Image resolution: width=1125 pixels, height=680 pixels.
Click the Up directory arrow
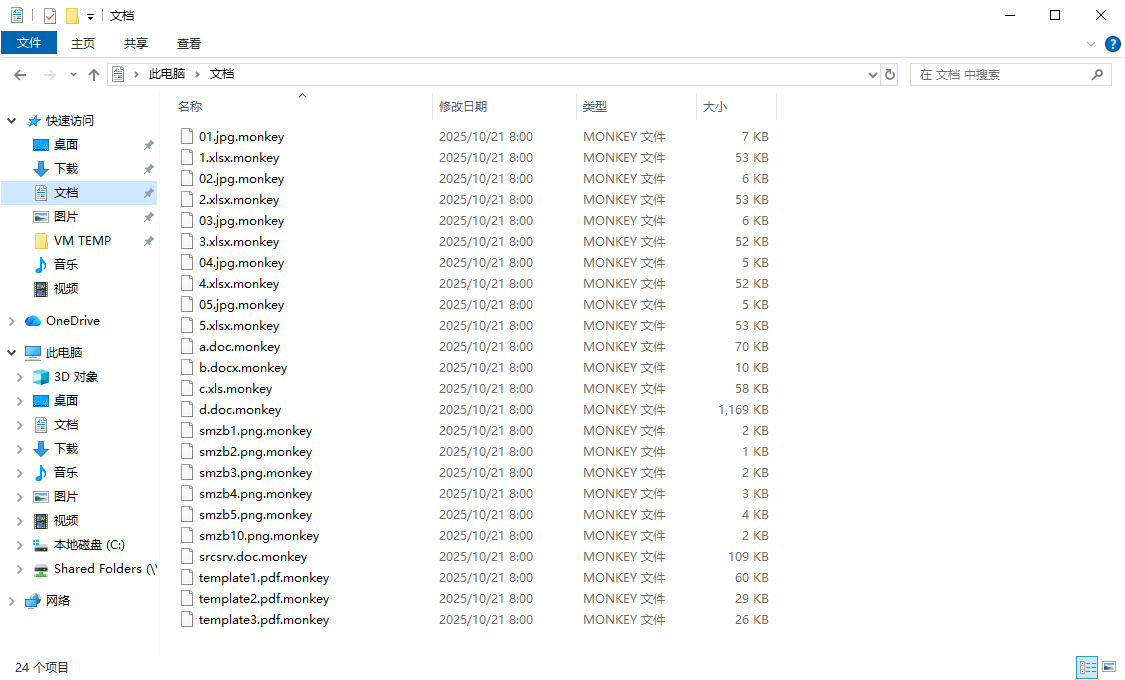click(x=94, y=75)
